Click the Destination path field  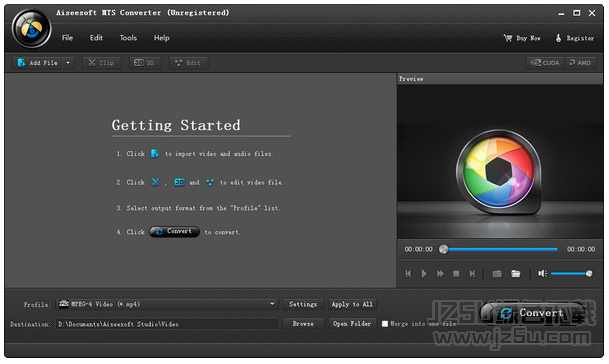pos(167,324)
